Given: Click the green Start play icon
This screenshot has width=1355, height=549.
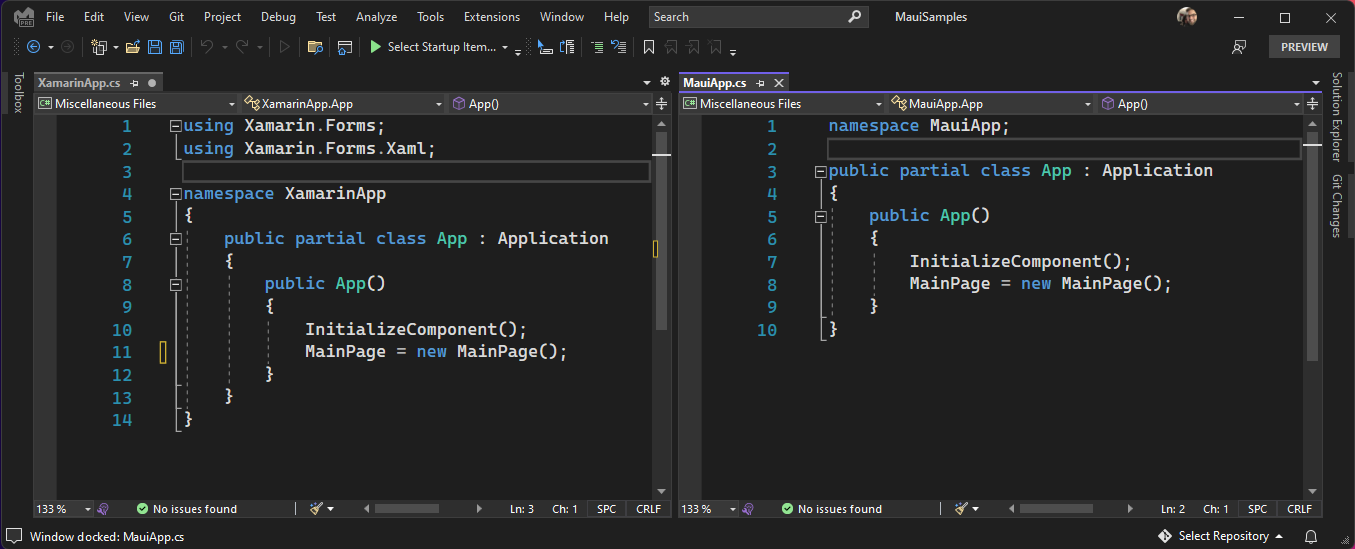Looking at the screenshot, I should (x=375, y=47).
